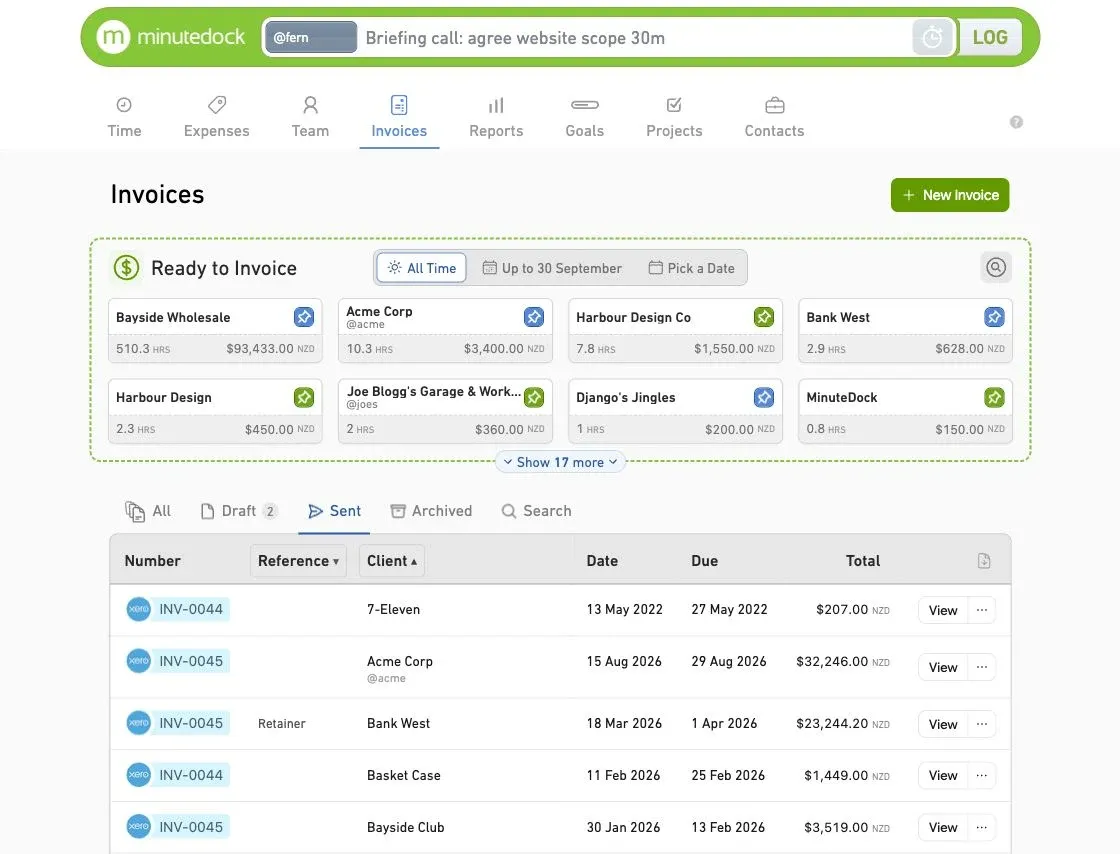Open INV-0045 for Bank West
Screen dimensions: 1120x854
191,723
